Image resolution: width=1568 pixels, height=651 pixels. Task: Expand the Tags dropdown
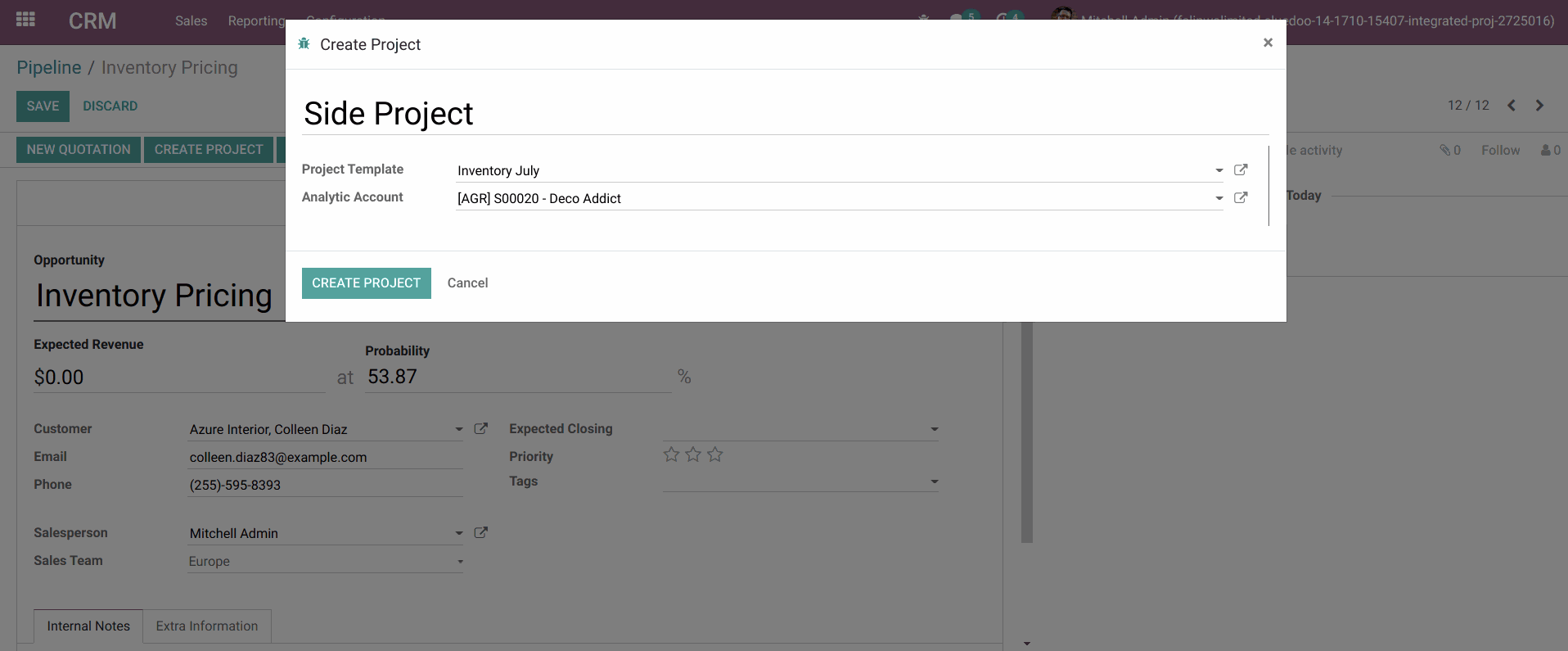[934, 481]
